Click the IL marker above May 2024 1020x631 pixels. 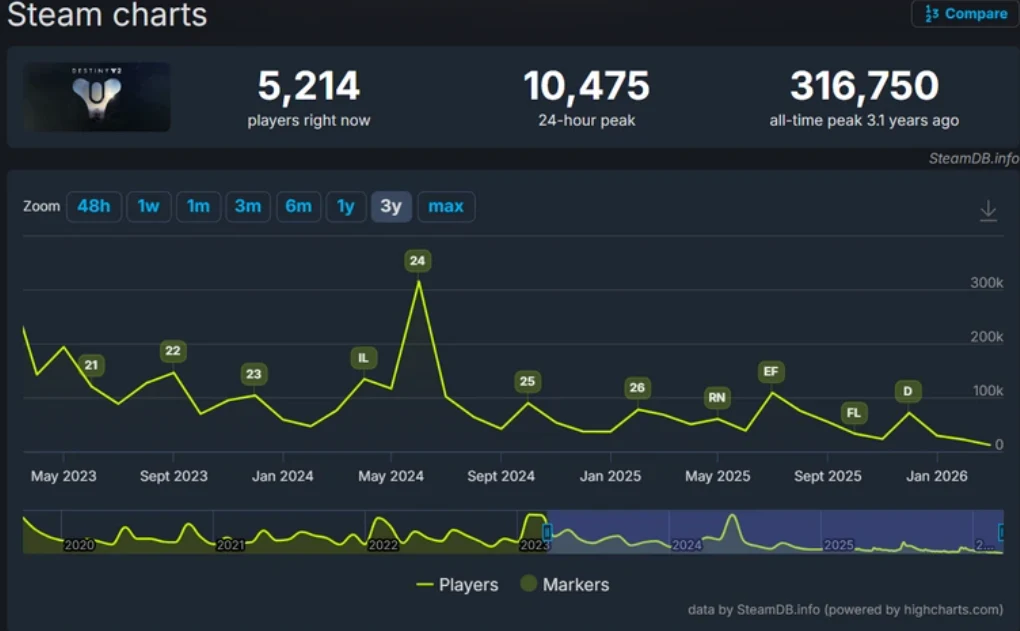363,357
